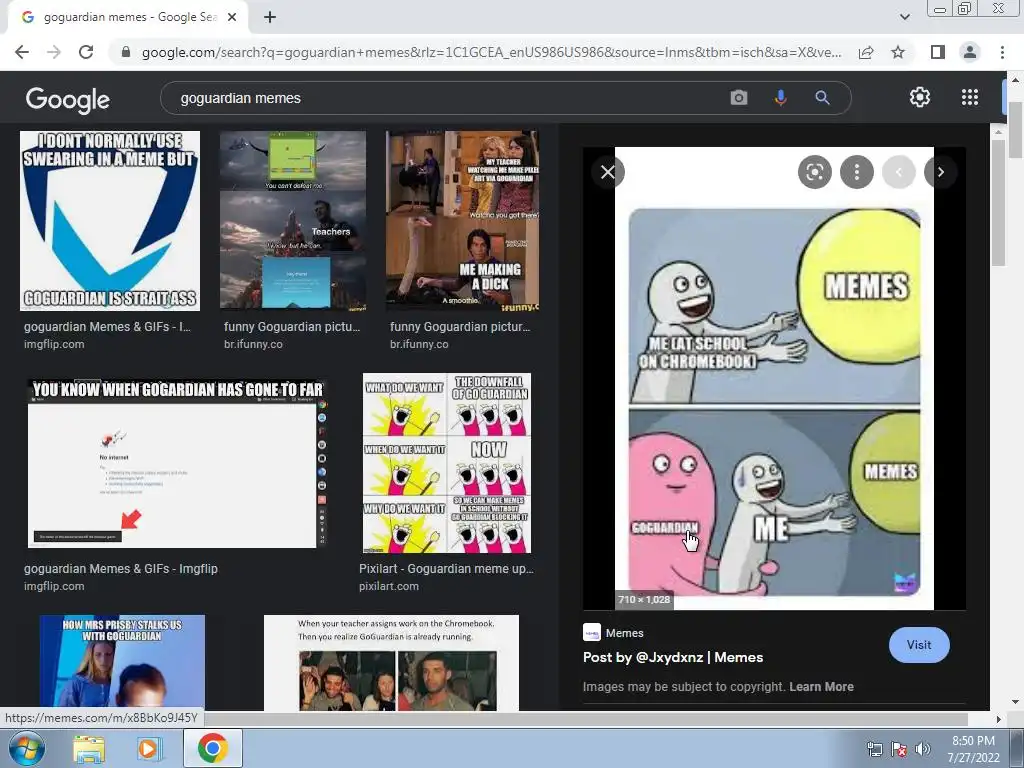Open Google quick settings gear

tap(920, 97)
